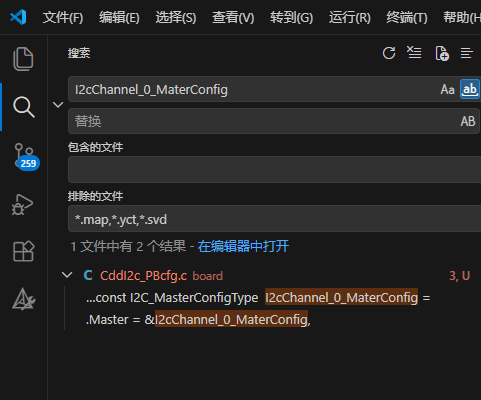Open the 编辑(E) menu
Viewport: 481px width, 400px height.
119,17
